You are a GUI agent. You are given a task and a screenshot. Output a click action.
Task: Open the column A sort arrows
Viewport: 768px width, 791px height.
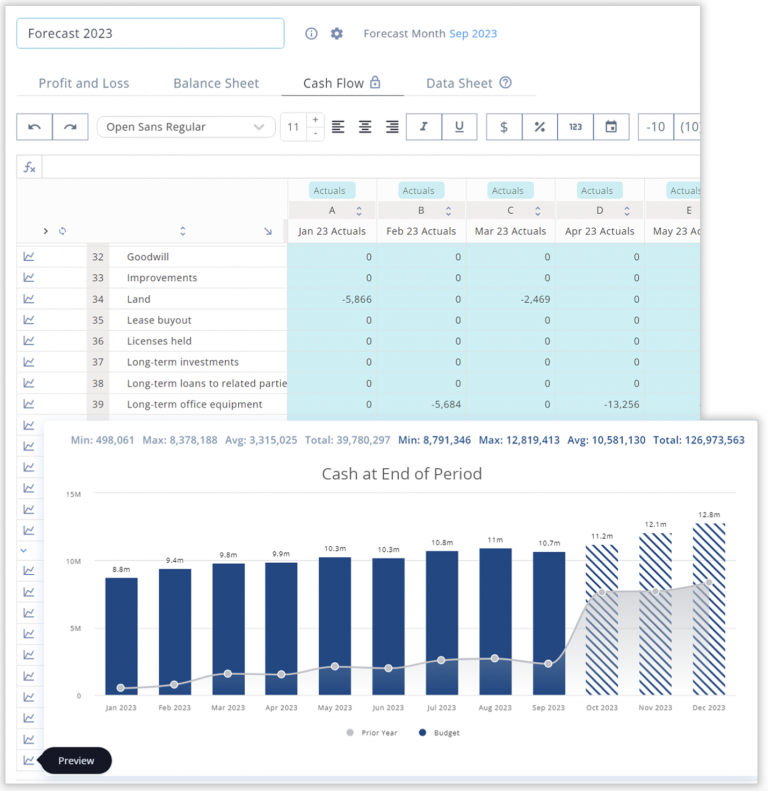[359, 211]
